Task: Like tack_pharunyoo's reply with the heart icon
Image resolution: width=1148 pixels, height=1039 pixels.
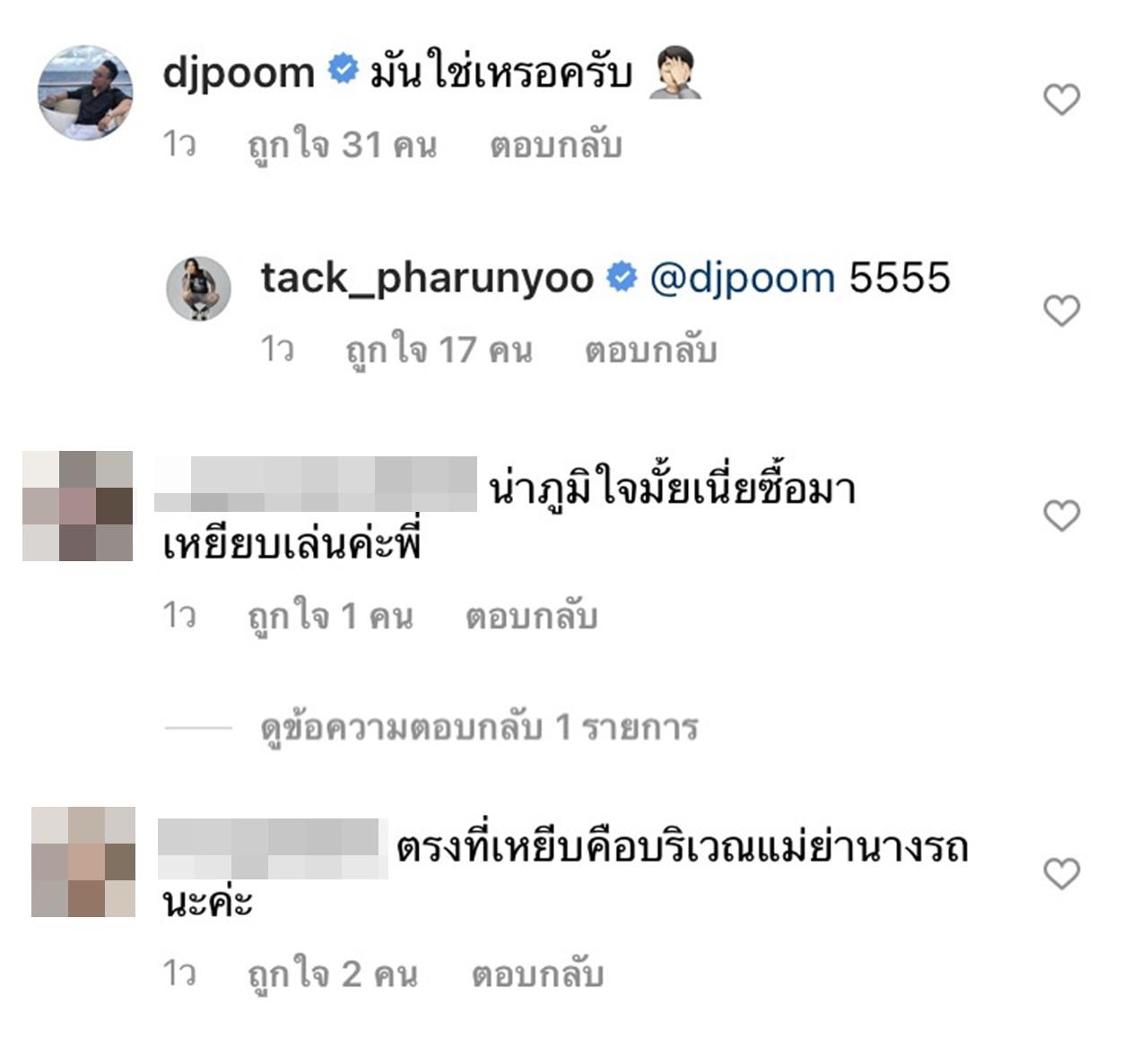Action: pyautogui.click(x=1062, y=310)
